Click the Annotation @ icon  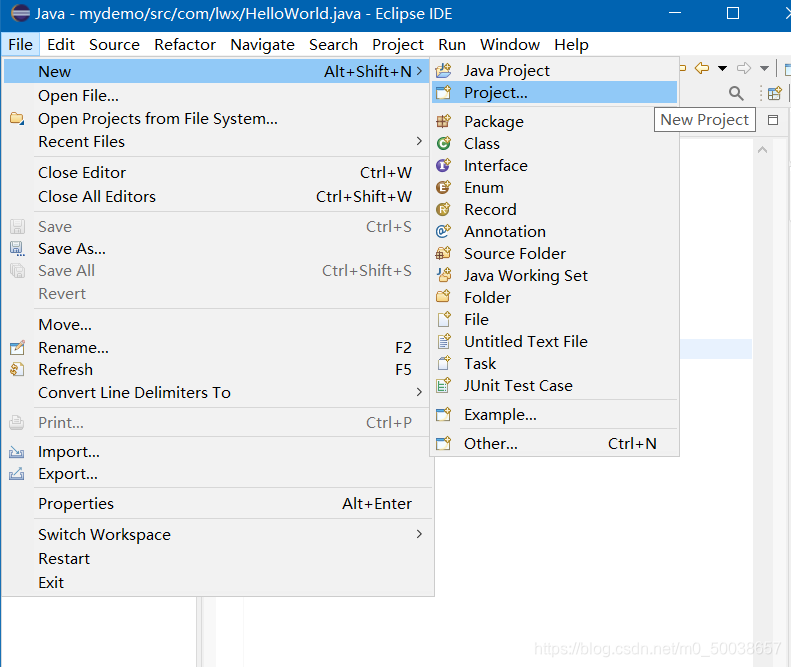pos(443,232)
